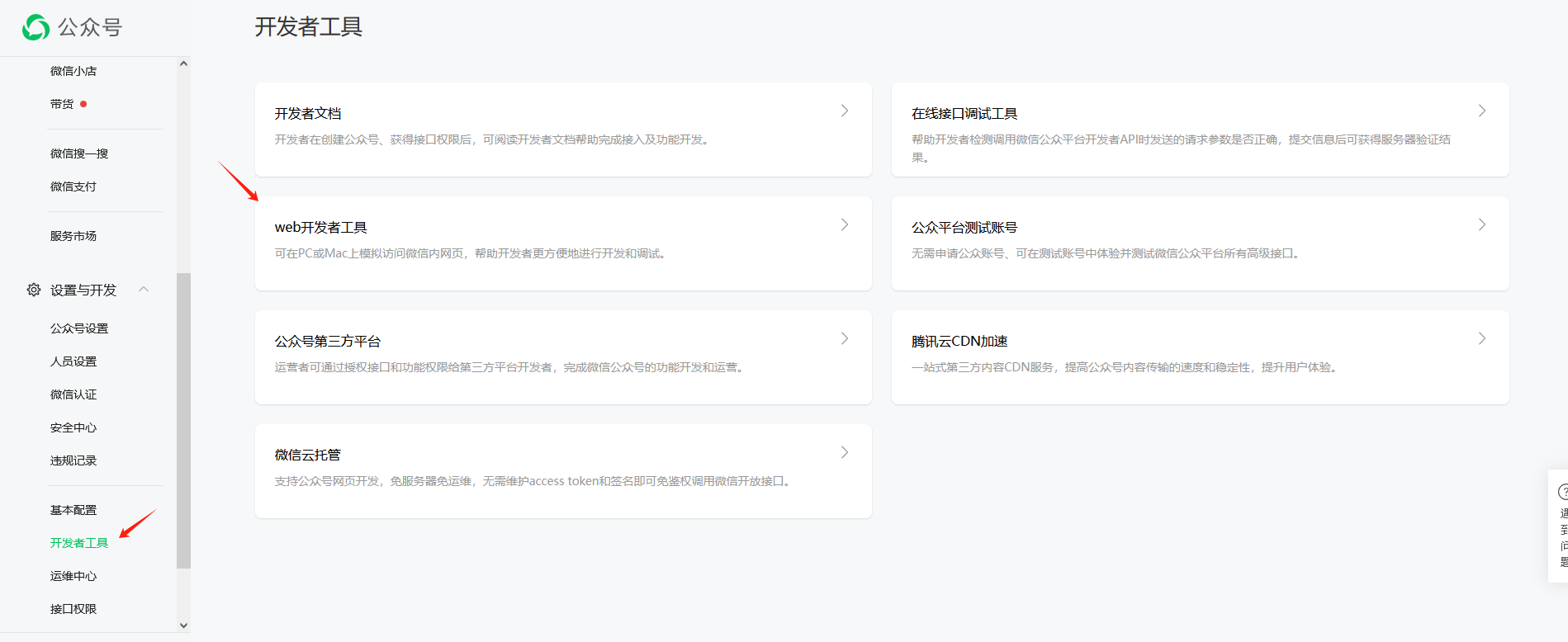Click the sidebar scrollbar thumb
This screenshot has height=642, width=1568.
tap(183, 421)
